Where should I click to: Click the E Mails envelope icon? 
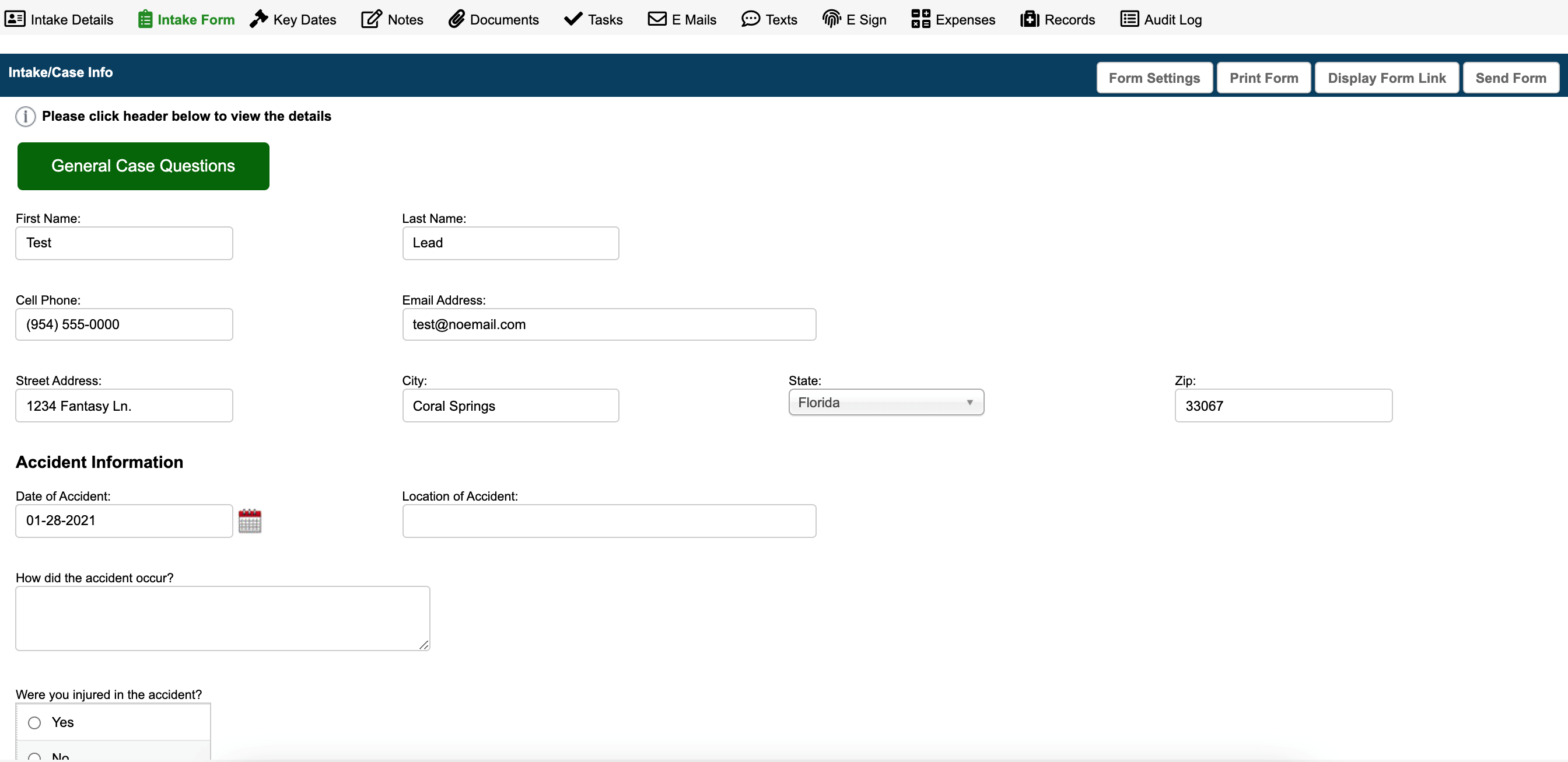pos(657,19)
